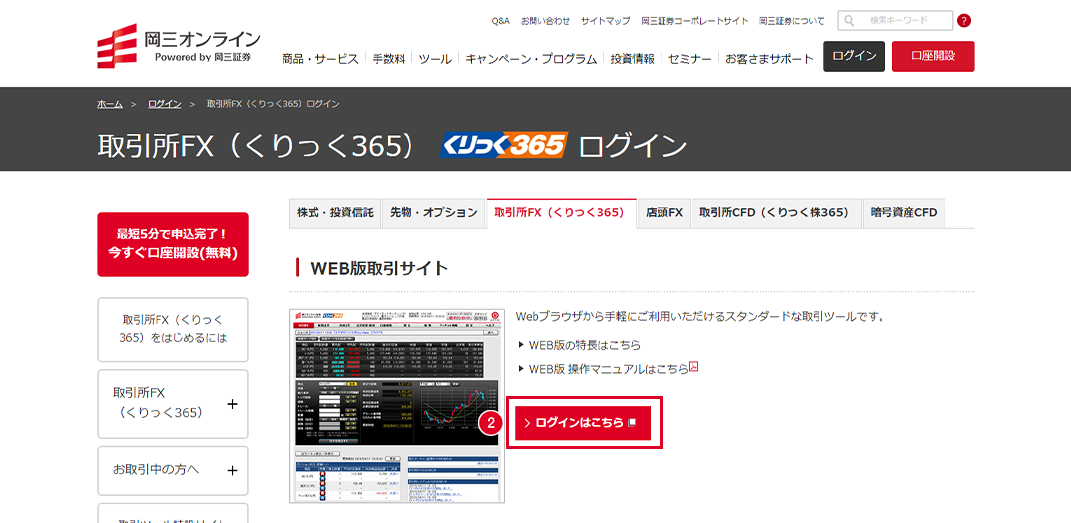Viewport: 1071px width, 523px height.
Task: Click 今すぐ口座開設(無料) red banner
Action: pyautogui.click(x=173, y=244)
